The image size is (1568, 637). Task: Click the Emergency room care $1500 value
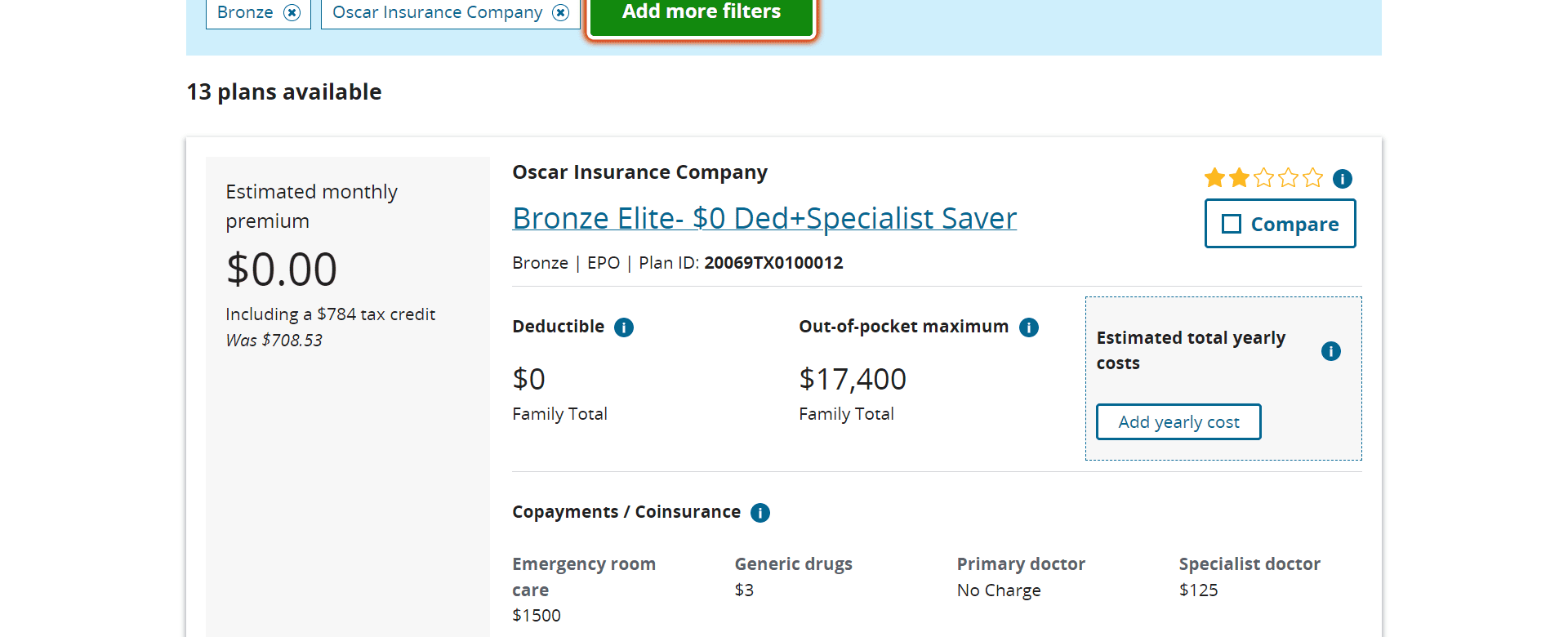(537, 615)
